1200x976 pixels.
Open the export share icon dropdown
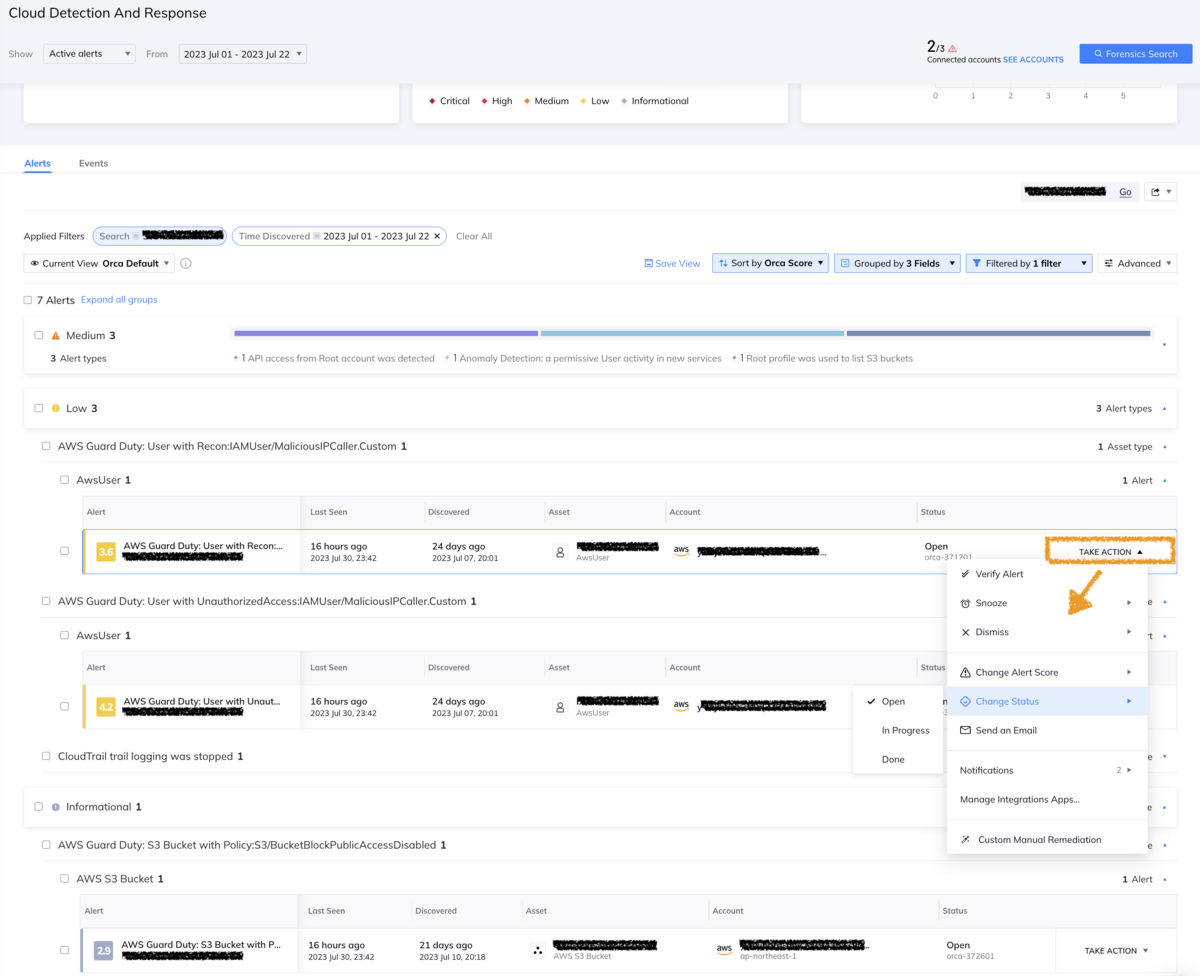(1160, 192)
